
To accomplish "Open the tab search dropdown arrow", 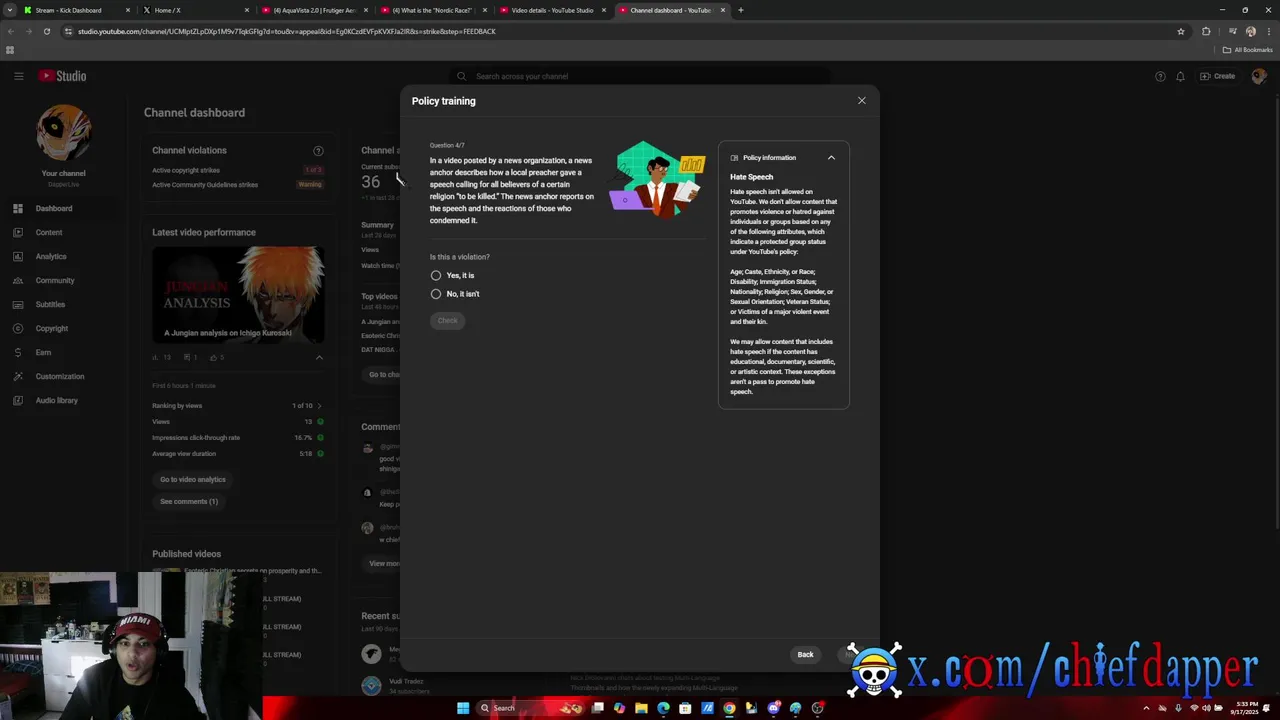I will (x=9, y=10).
